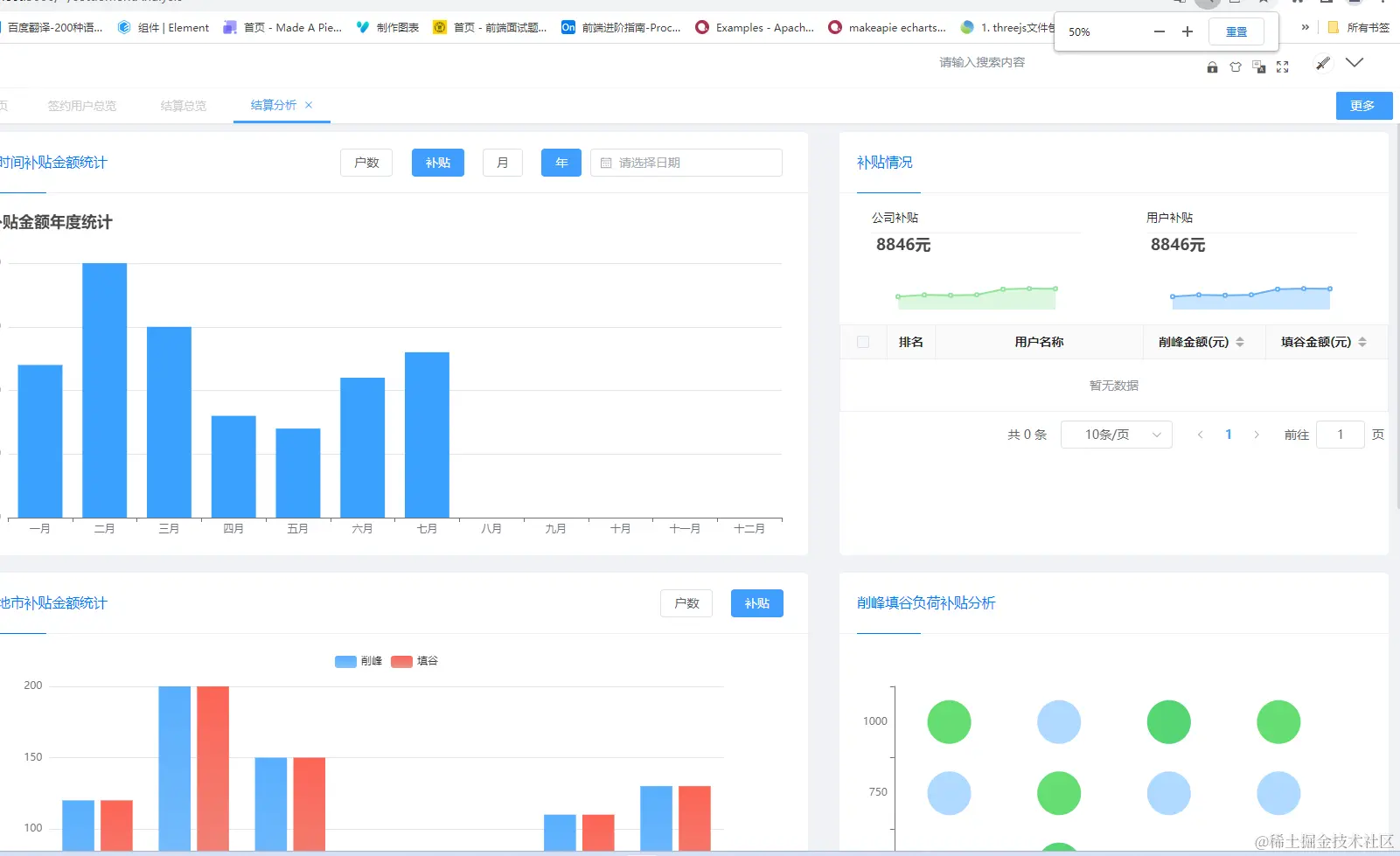Click the 补贴情况 panel title
The image size is (1400, 856).
coord(885,163)
